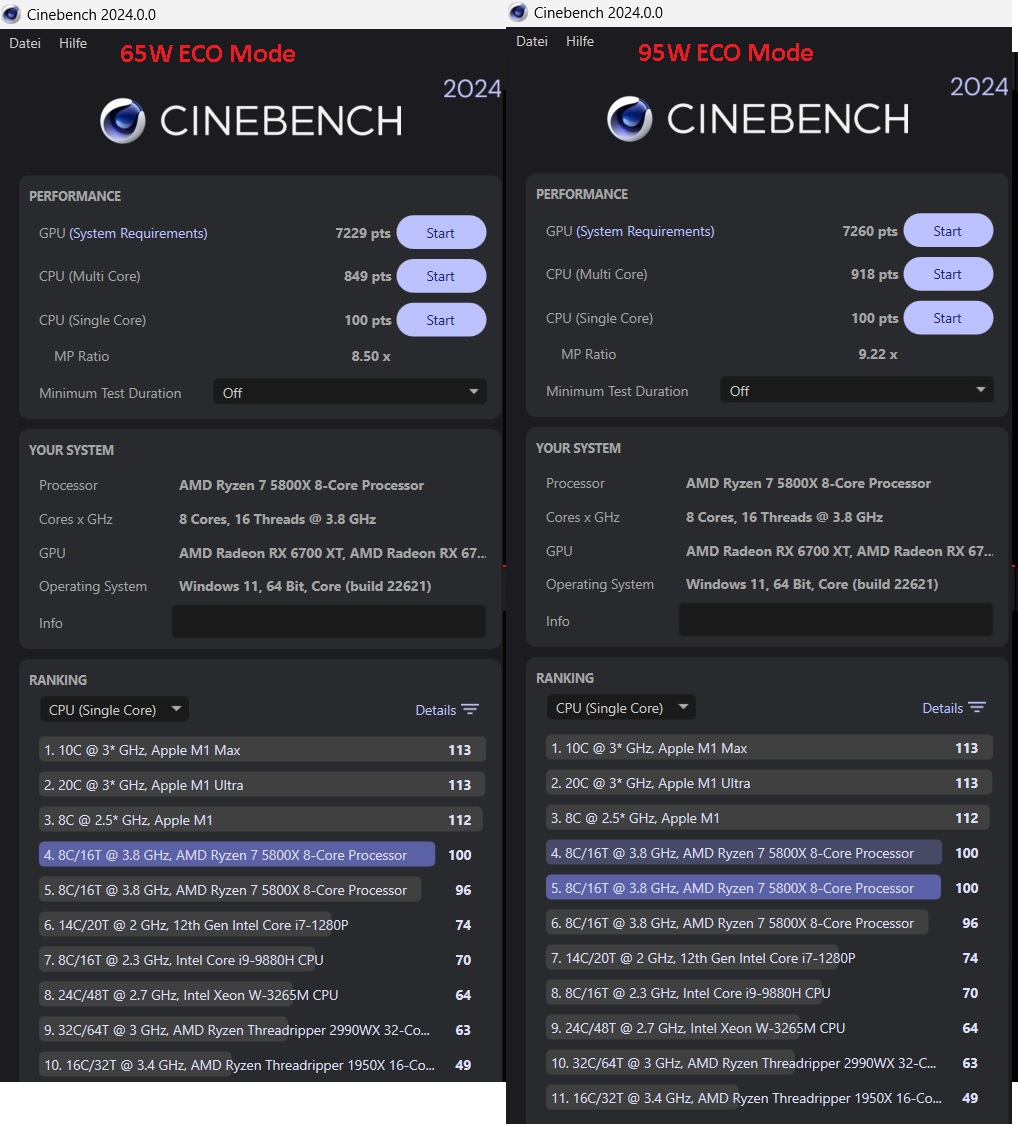This screenshot has height=1126, width=1018.
Task: Open Datei menu in 95W window
Action: (531, 41)
